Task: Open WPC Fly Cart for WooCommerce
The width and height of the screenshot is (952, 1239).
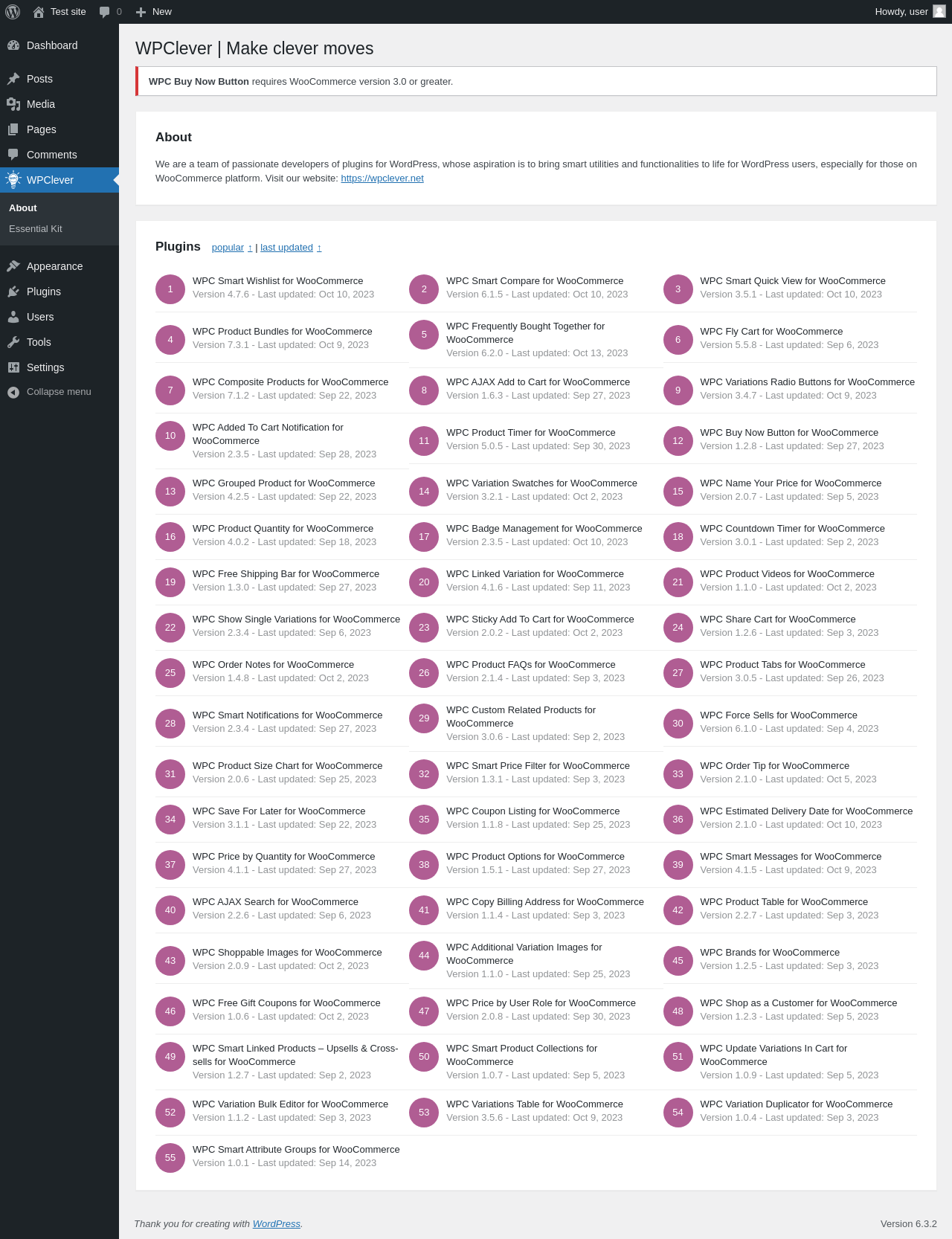Action: (771, 332)
